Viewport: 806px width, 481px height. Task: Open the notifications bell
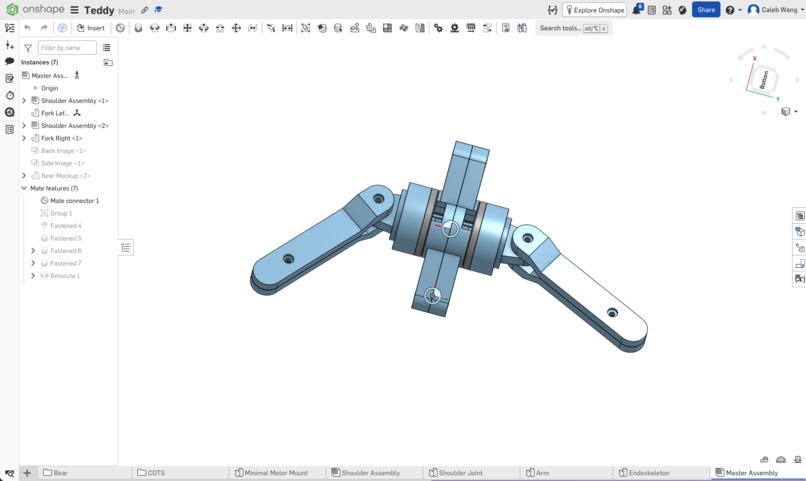coord(637,9)
